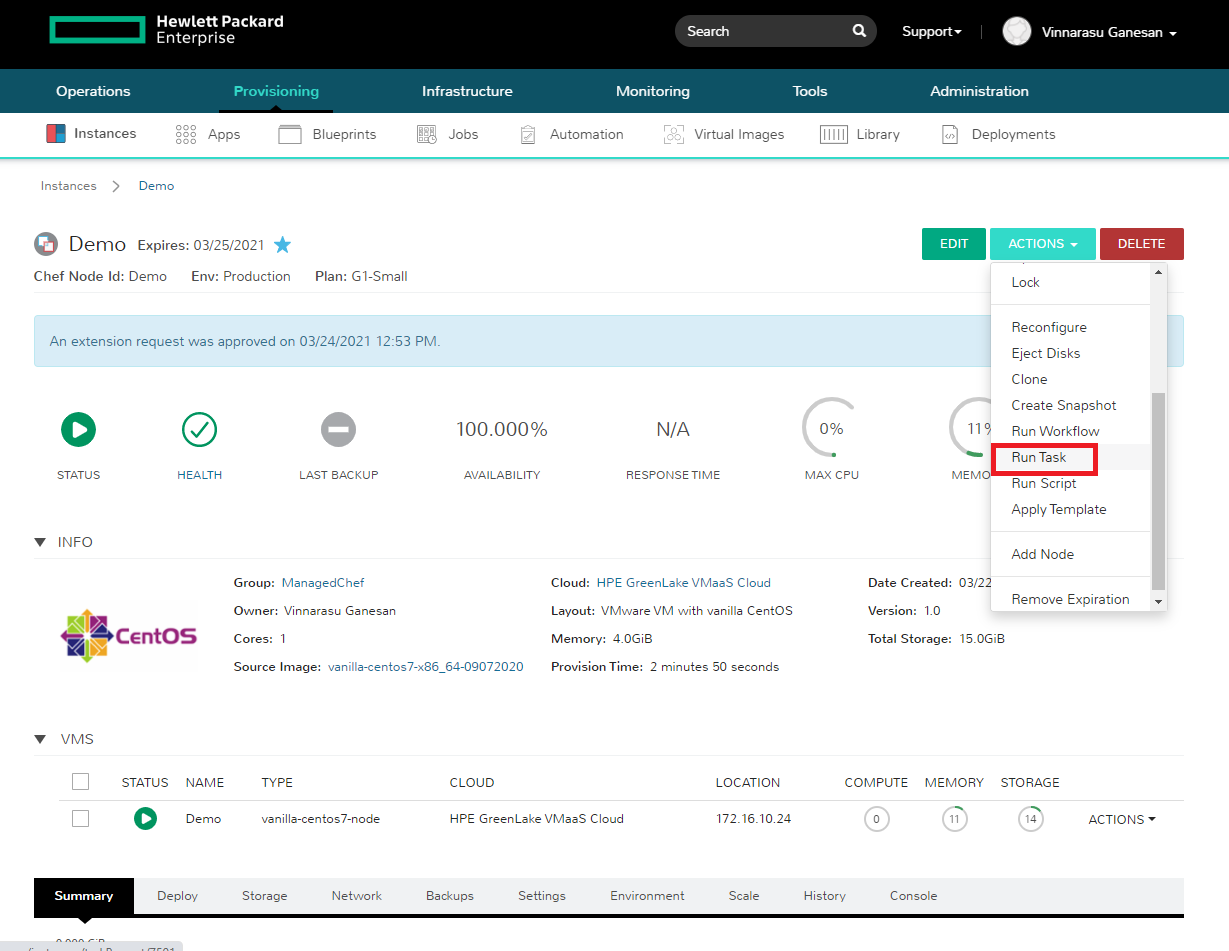Click the Health checkmark icon
This screenshot has width=1229, height=951.
click(200, 430)
